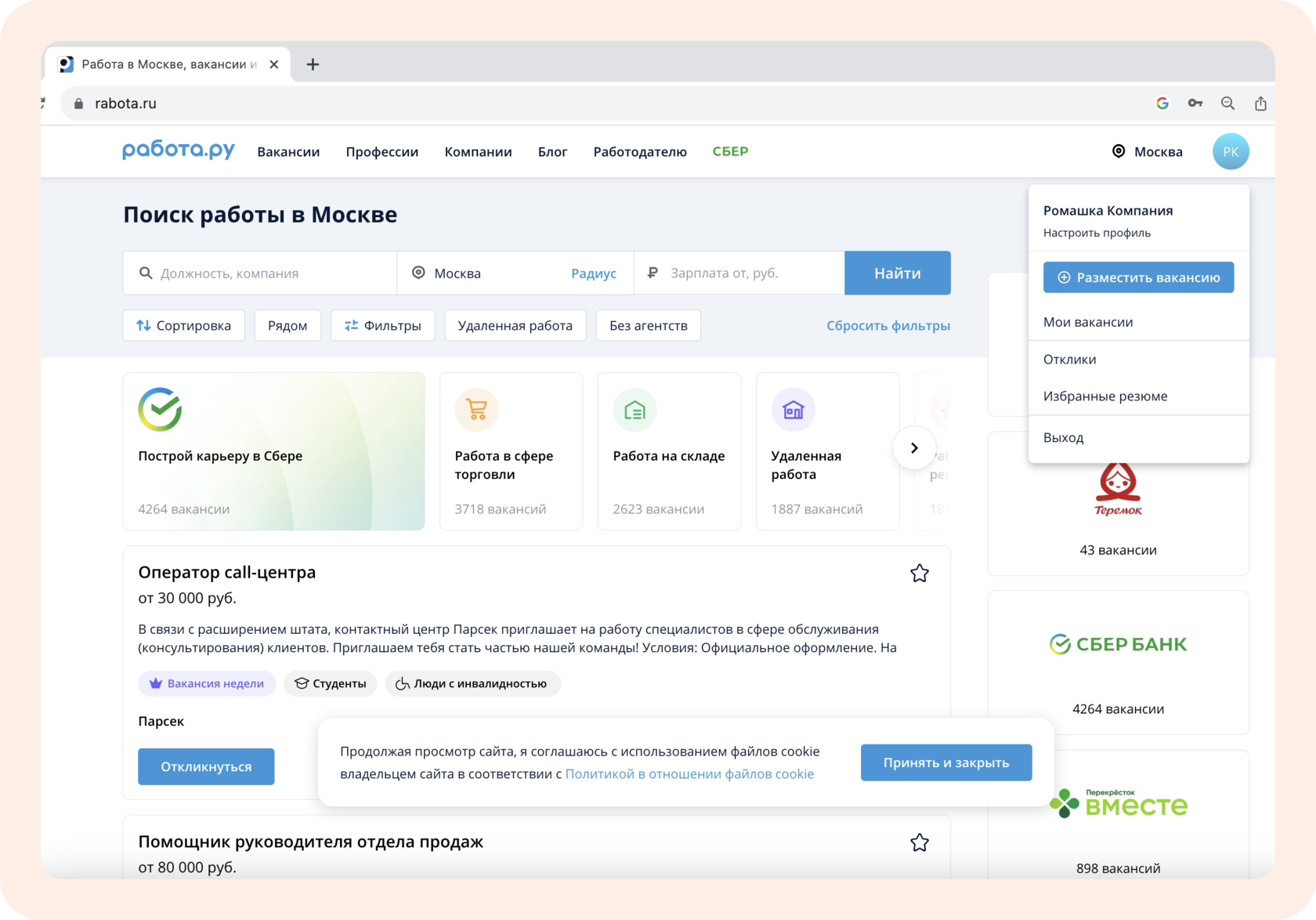
Task: Show next categories with arrow button
Action: pos(913,448)
